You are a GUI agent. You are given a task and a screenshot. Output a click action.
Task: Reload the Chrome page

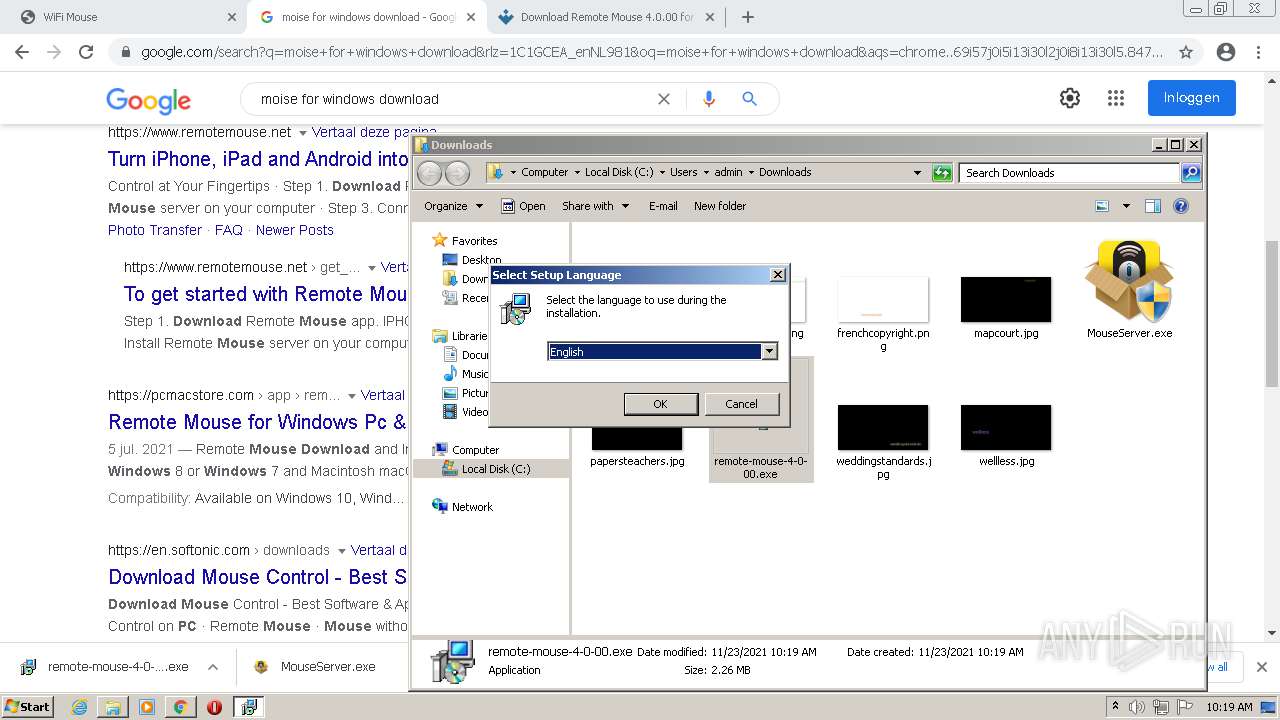86,52
